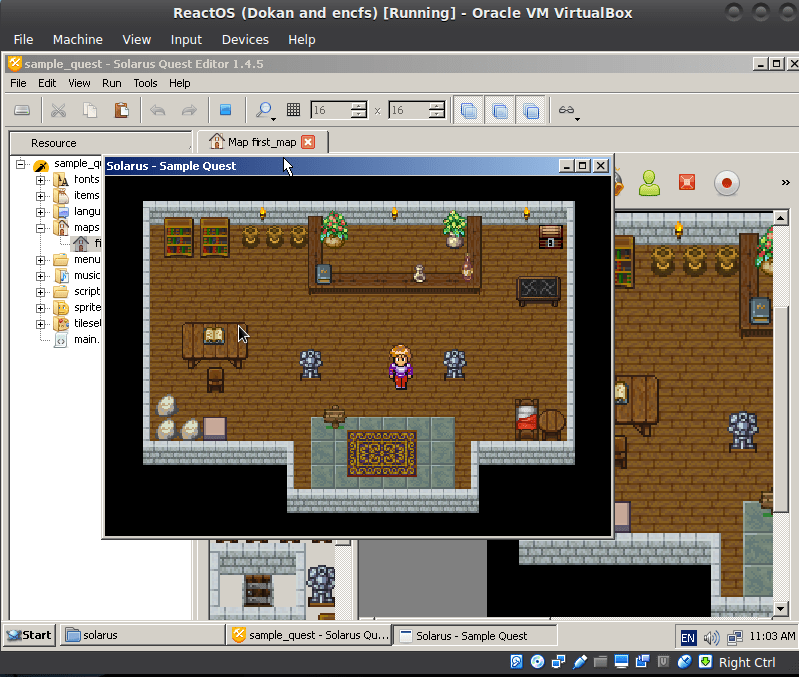Show more entity tools with » chevron
Image resolution: width=799 pixels, height=677 pixels.
tap(786, 182)
